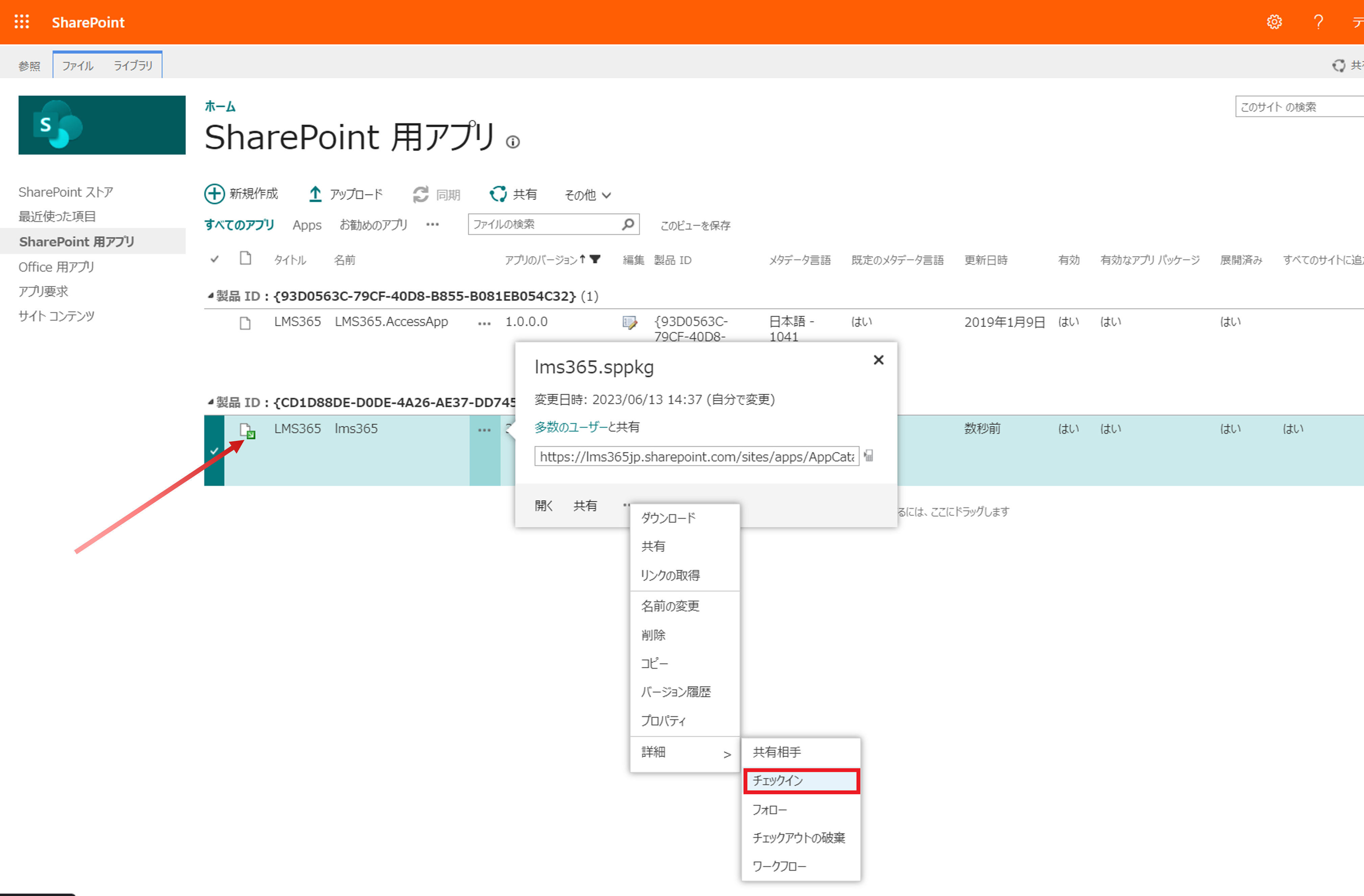Open the help question mark icon

(x=1318, y=22)
